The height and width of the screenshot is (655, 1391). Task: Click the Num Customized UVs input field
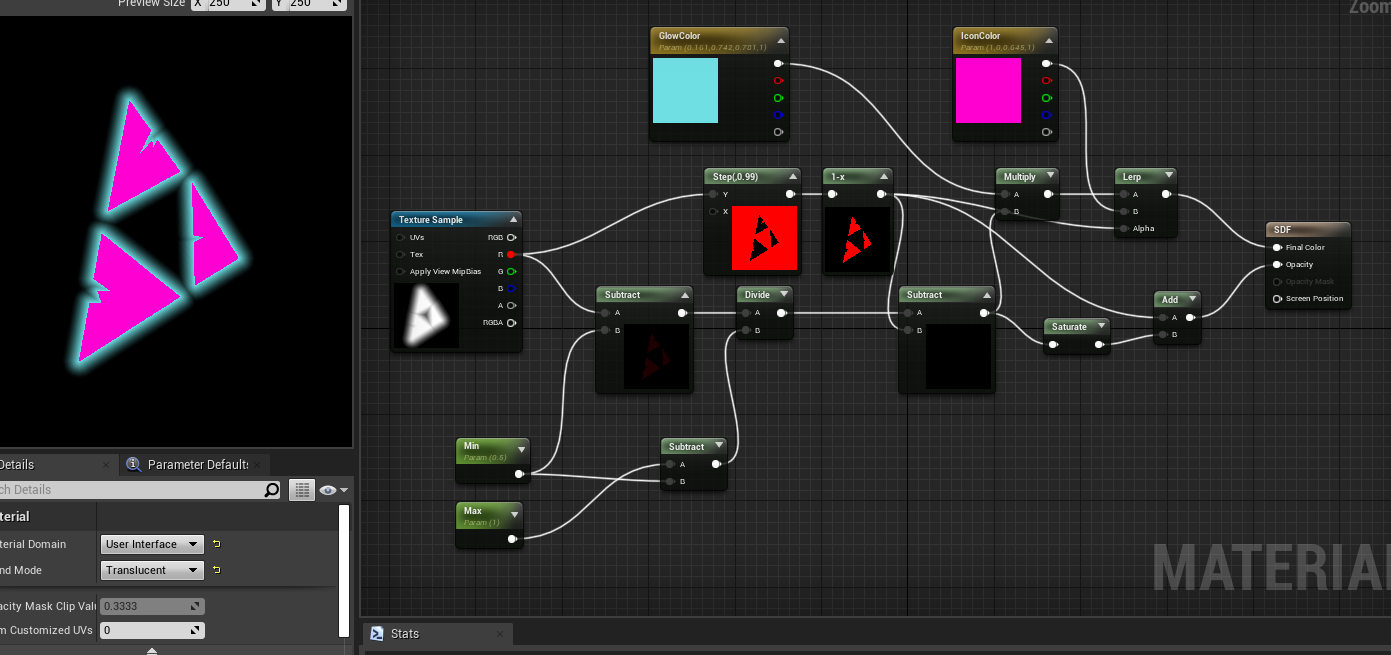click(x=146, y=631)
